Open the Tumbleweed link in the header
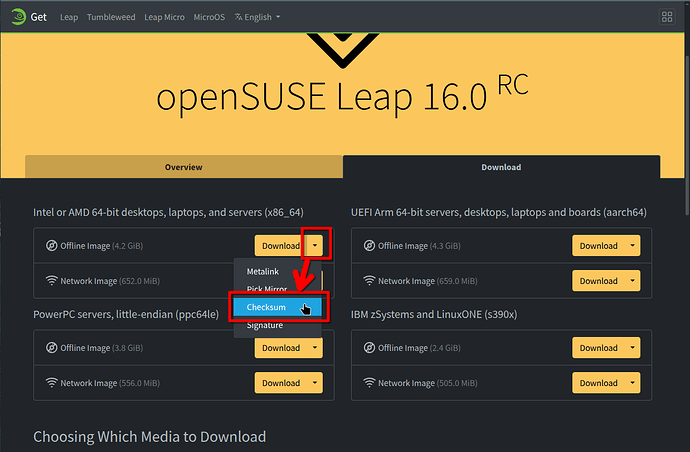Viewport: 690px width, 452px height. pos(111,17)
